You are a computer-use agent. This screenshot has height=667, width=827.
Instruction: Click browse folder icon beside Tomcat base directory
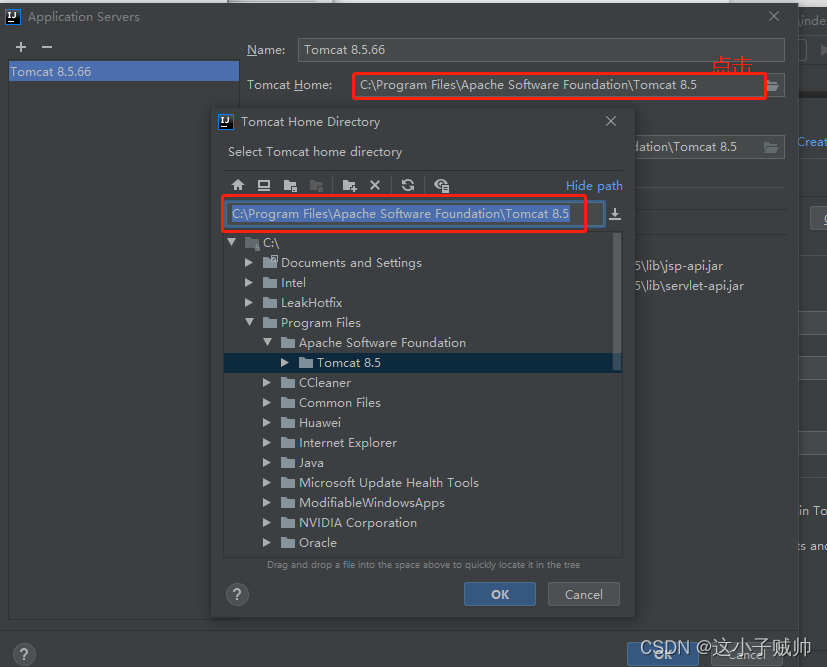771,147
